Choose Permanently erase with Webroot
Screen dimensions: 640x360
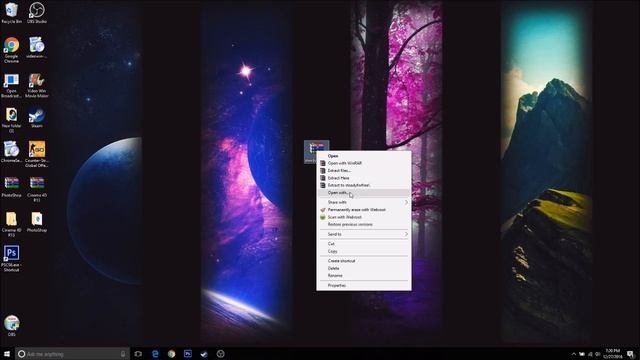tap(364, 210)
